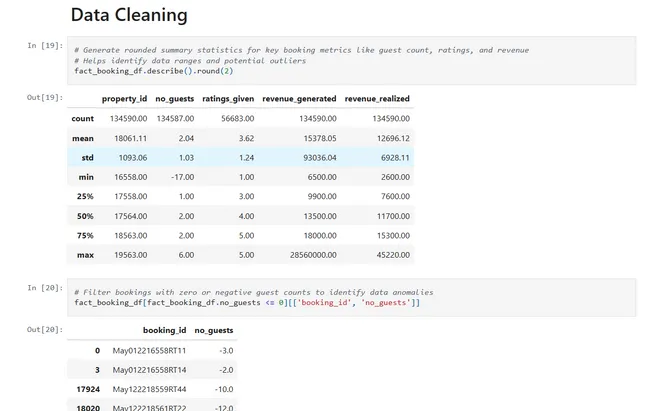The image size is (650, 411).
Task: Click into the no_guests filter code cell
Action: click(350, 297)
